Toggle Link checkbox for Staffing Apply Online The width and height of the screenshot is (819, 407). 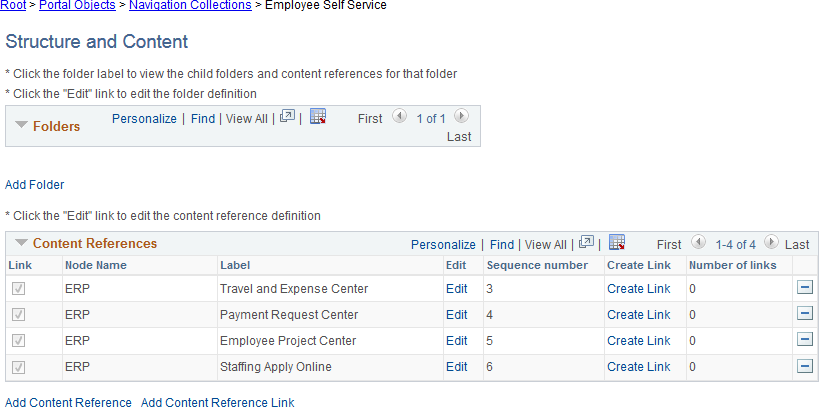(19, 367)
